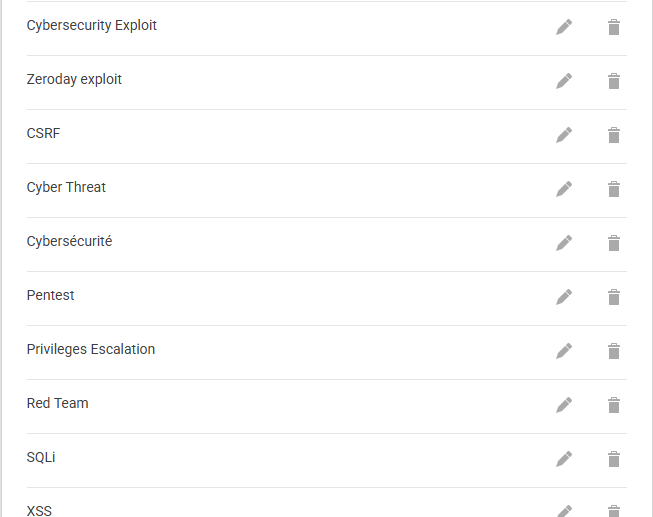Image resolution: width=653 pixels, height=517 pixels.
Task: Click the edit pencil for Pentest
Action: tap(564, 297)
